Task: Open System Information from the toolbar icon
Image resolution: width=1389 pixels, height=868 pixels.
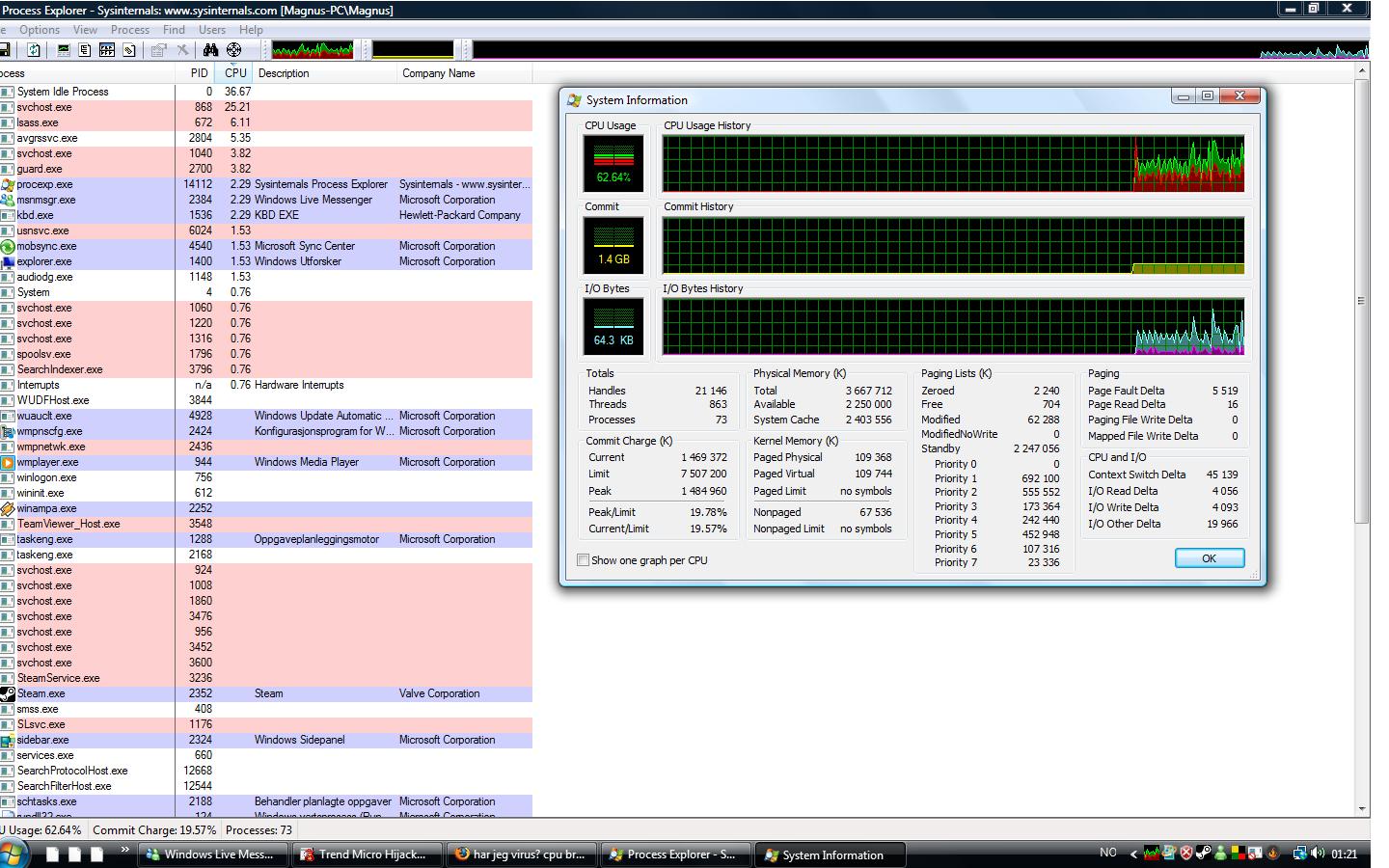Action: point(64,50)
